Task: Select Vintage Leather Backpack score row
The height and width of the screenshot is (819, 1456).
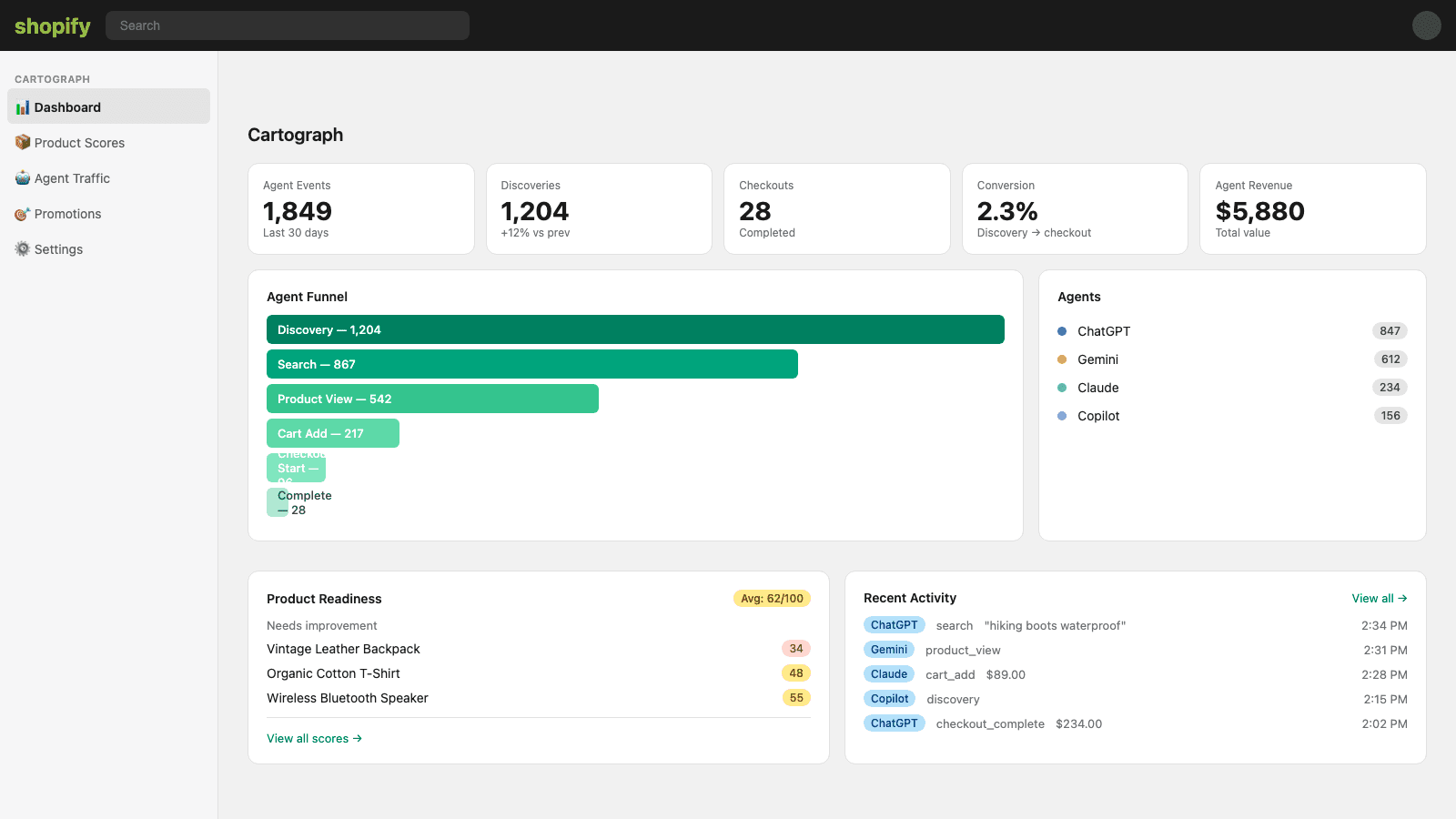Action: coord(539,649)
